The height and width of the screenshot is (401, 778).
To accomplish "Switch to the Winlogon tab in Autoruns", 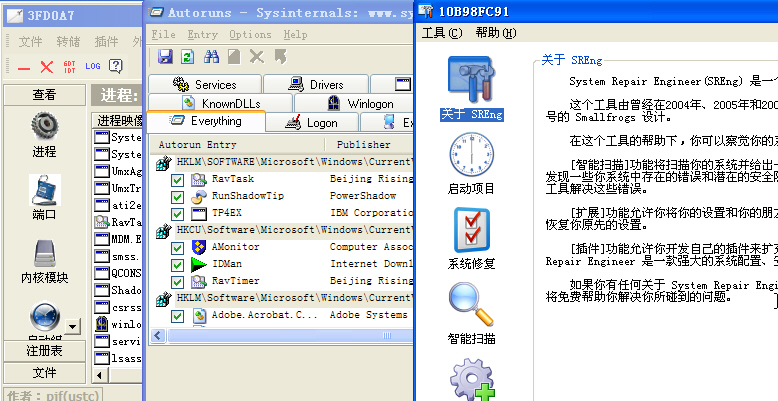I will coord(354,103).
